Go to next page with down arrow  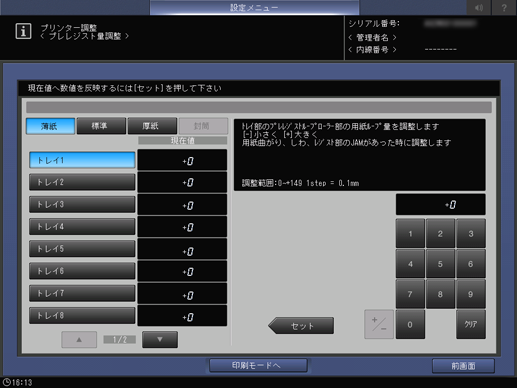point(160,340)
